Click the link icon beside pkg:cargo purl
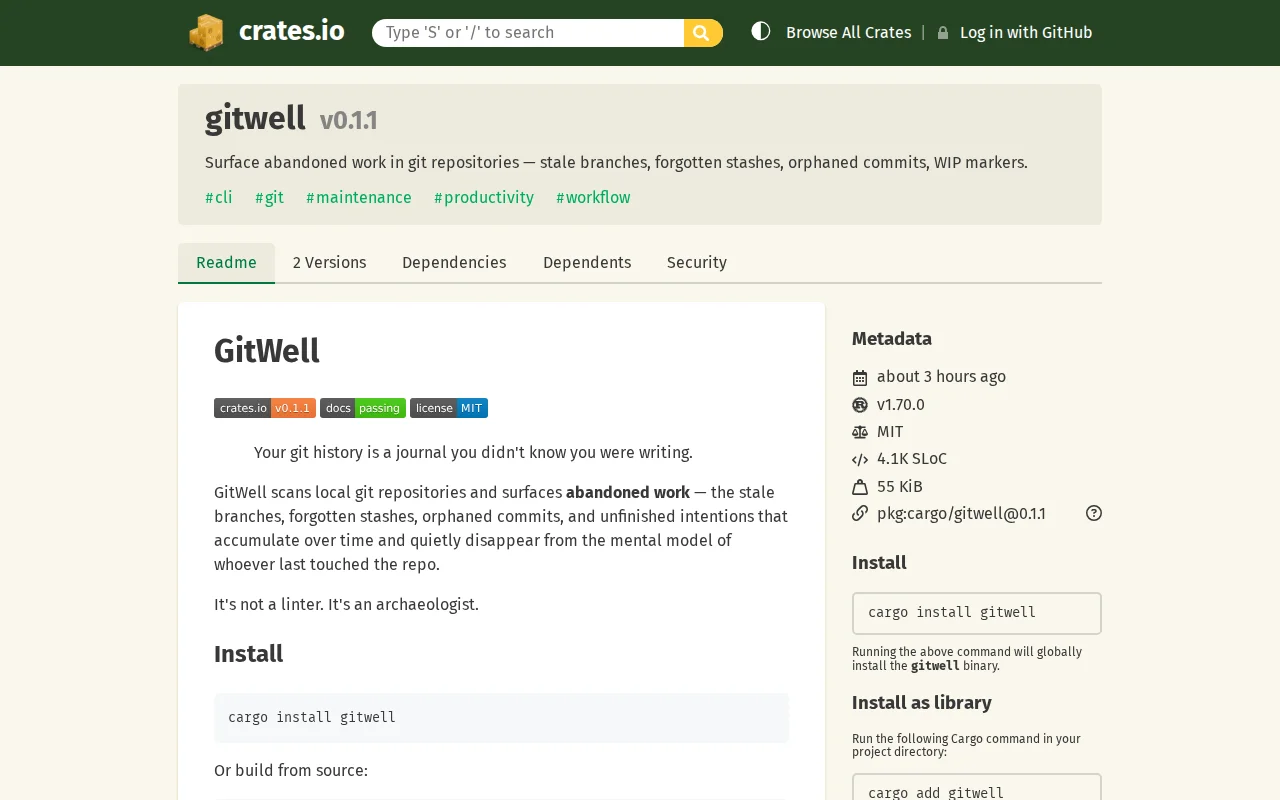The height and width of the screenshot is (800, 1280). click(x=860, y=513)
